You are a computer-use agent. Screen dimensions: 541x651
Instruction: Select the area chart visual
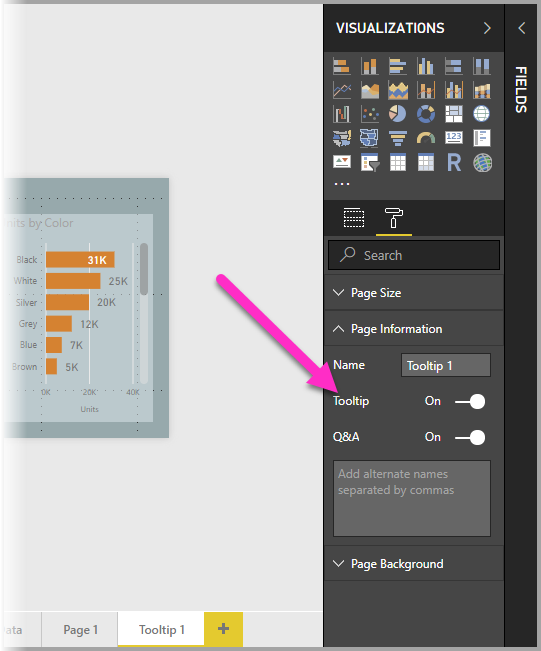[x=370, y=90]
